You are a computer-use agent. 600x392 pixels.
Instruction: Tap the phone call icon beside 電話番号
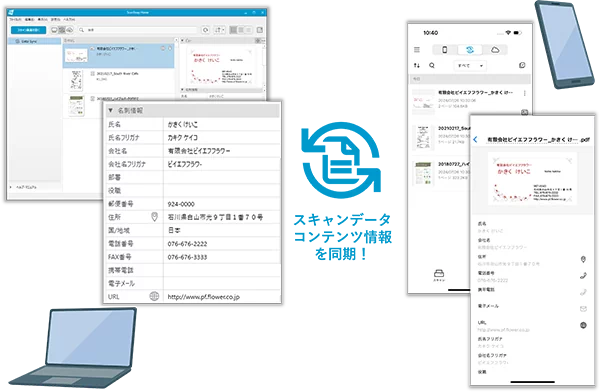pos(583,275)
